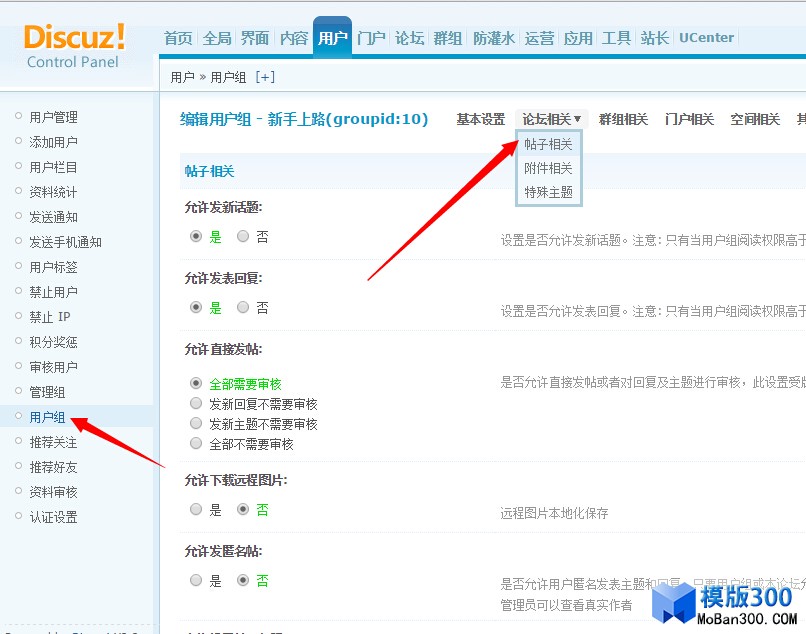Open the 工具 navigation tab
This screenshot has height=634, width=806.
616,38
